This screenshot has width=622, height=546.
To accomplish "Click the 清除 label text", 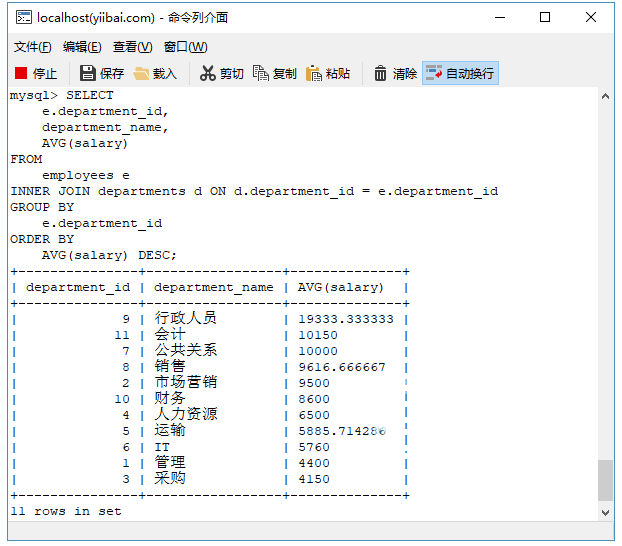I will [x=405, y=74].
